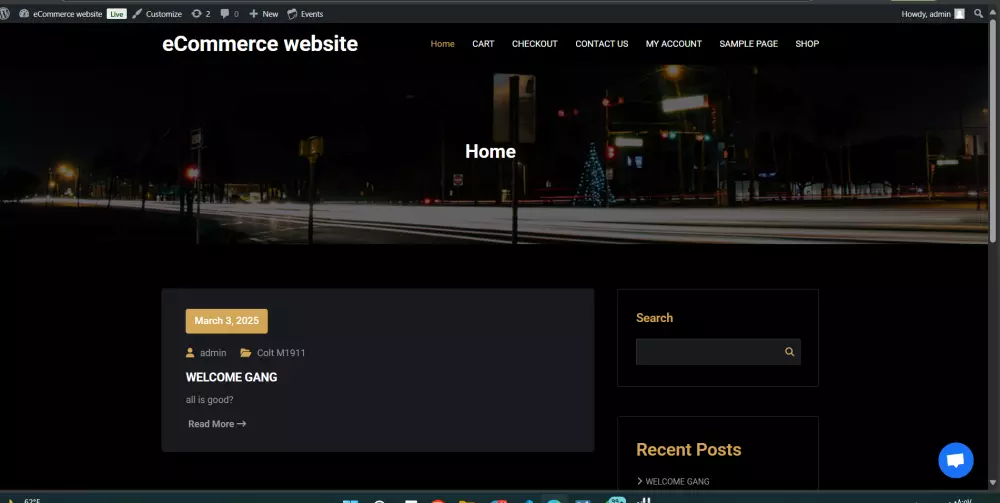The image size is (1000, 503).
Task: Open the WordPress logo menu
Action: click(x=4, y=13)
